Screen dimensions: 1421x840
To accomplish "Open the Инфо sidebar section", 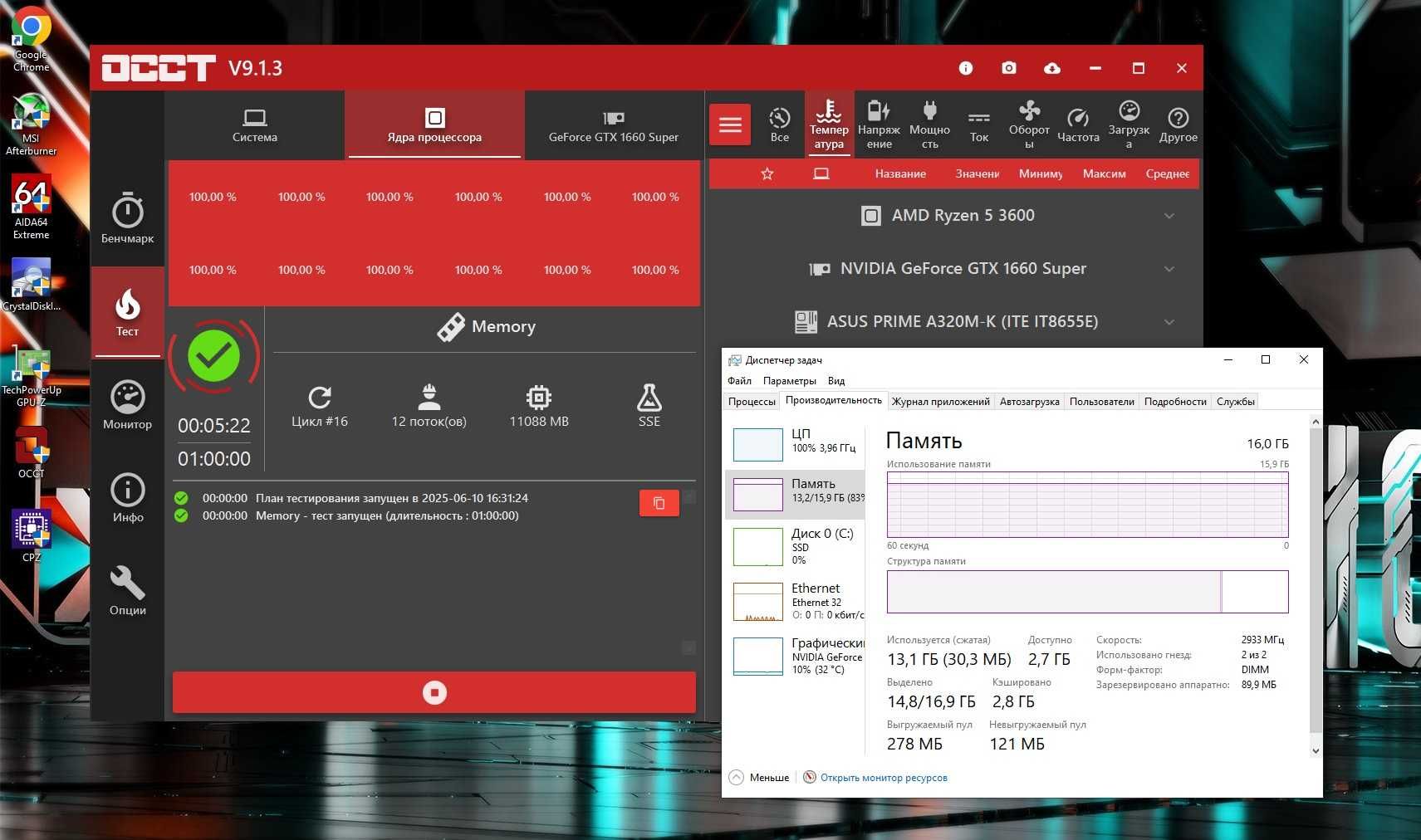I will click(127, 498).
